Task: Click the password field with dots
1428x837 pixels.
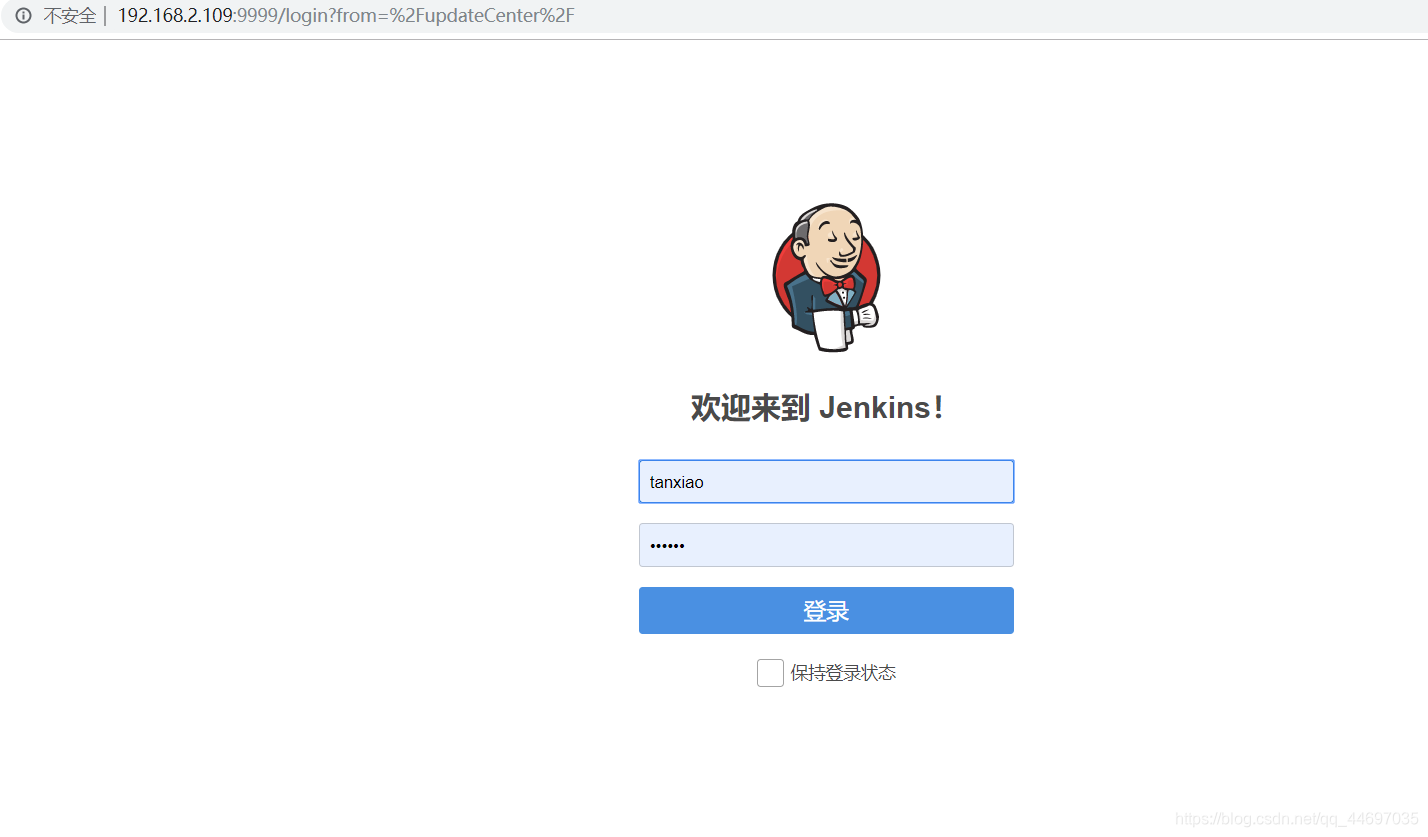Action: tap(826, 545)
